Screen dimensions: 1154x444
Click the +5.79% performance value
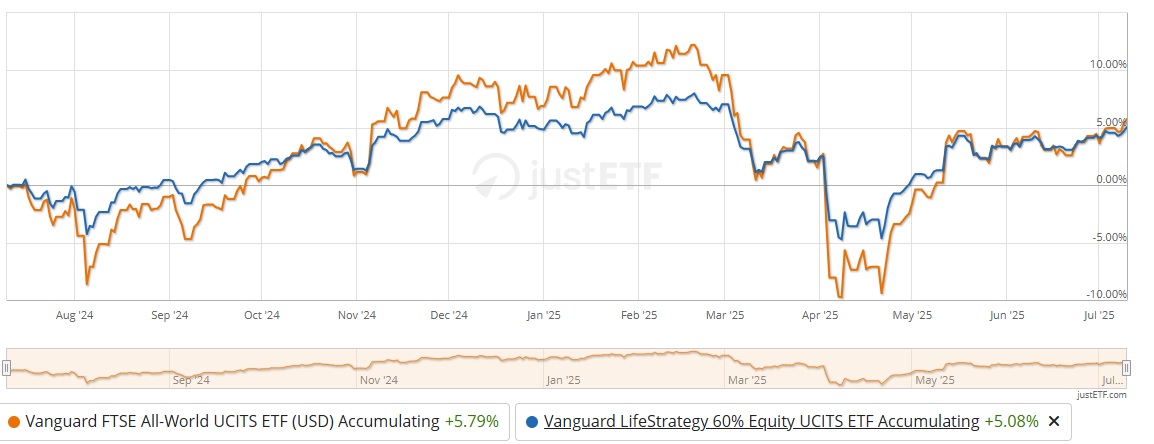pos(472,422)
